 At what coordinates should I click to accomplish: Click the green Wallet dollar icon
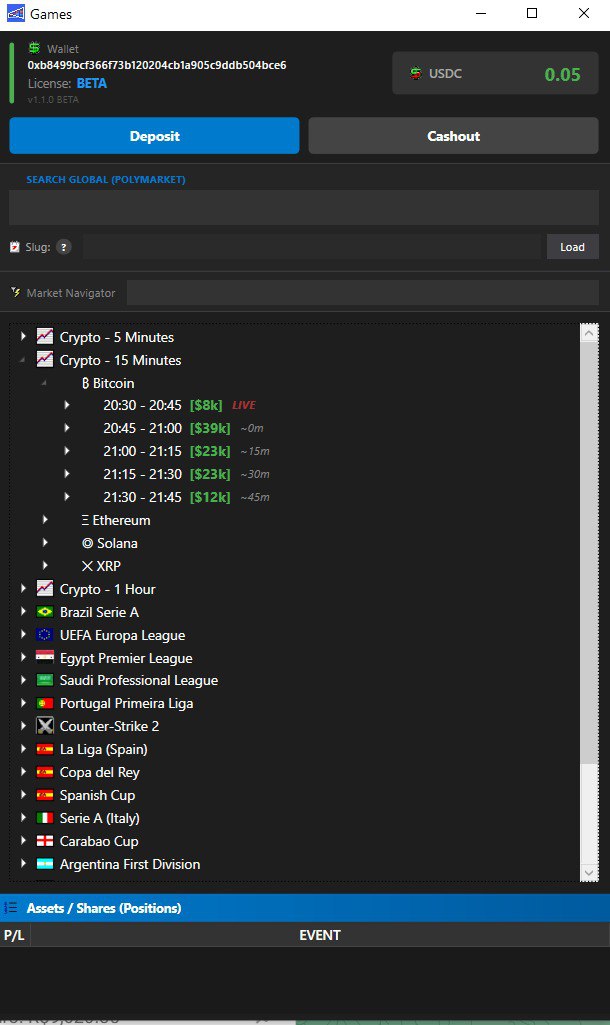pyautogui.click(x=34, y=48)
